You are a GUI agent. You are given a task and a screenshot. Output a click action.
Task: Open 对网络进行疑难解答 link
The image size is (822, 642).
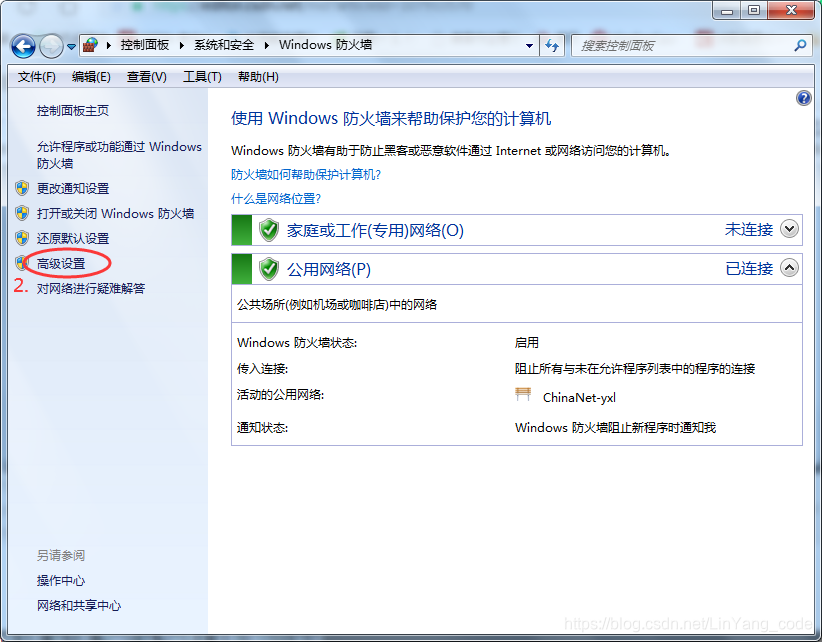coord(91,289)
